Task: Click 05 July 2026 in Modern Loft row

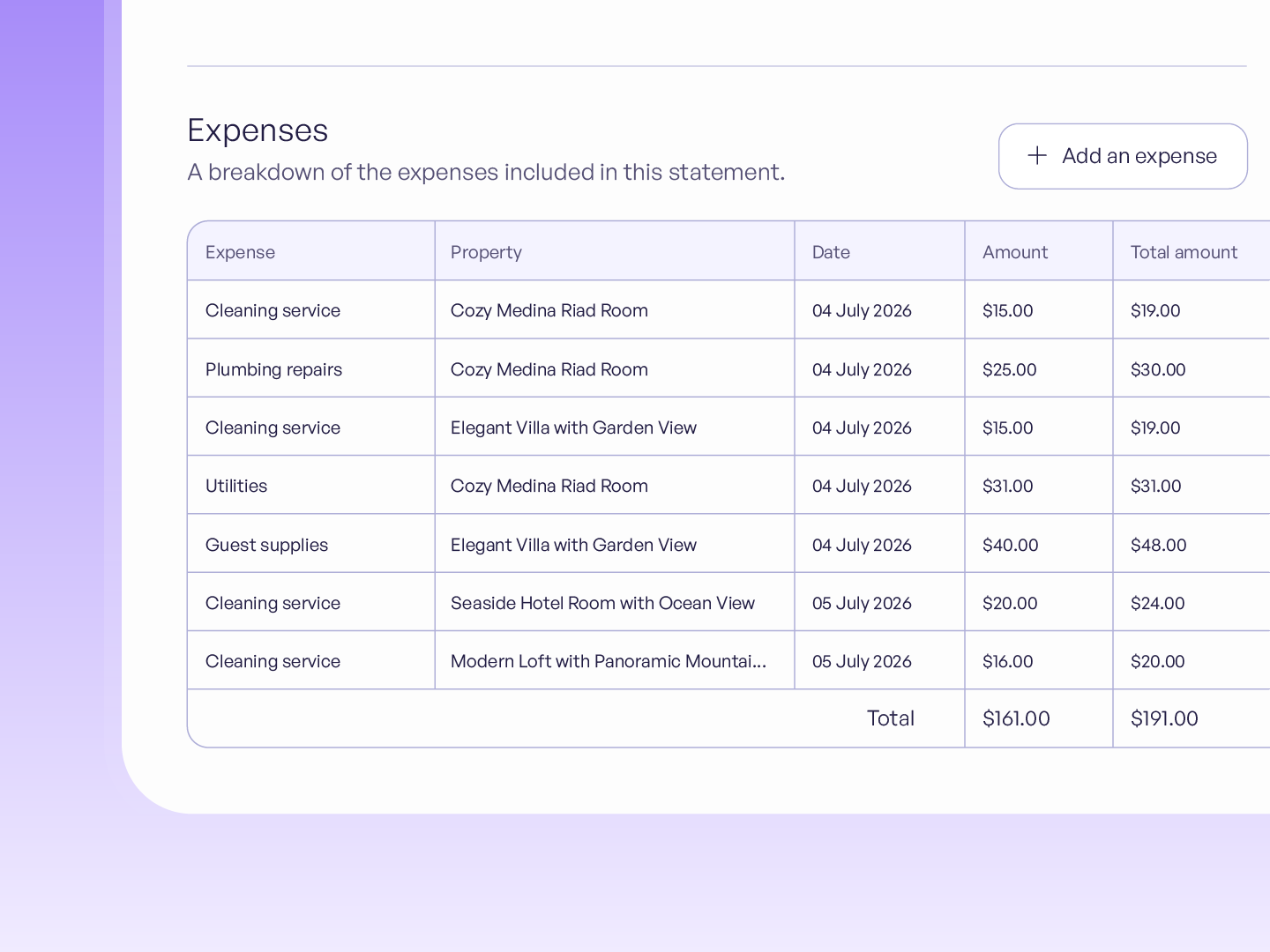Action: point(862,661)
